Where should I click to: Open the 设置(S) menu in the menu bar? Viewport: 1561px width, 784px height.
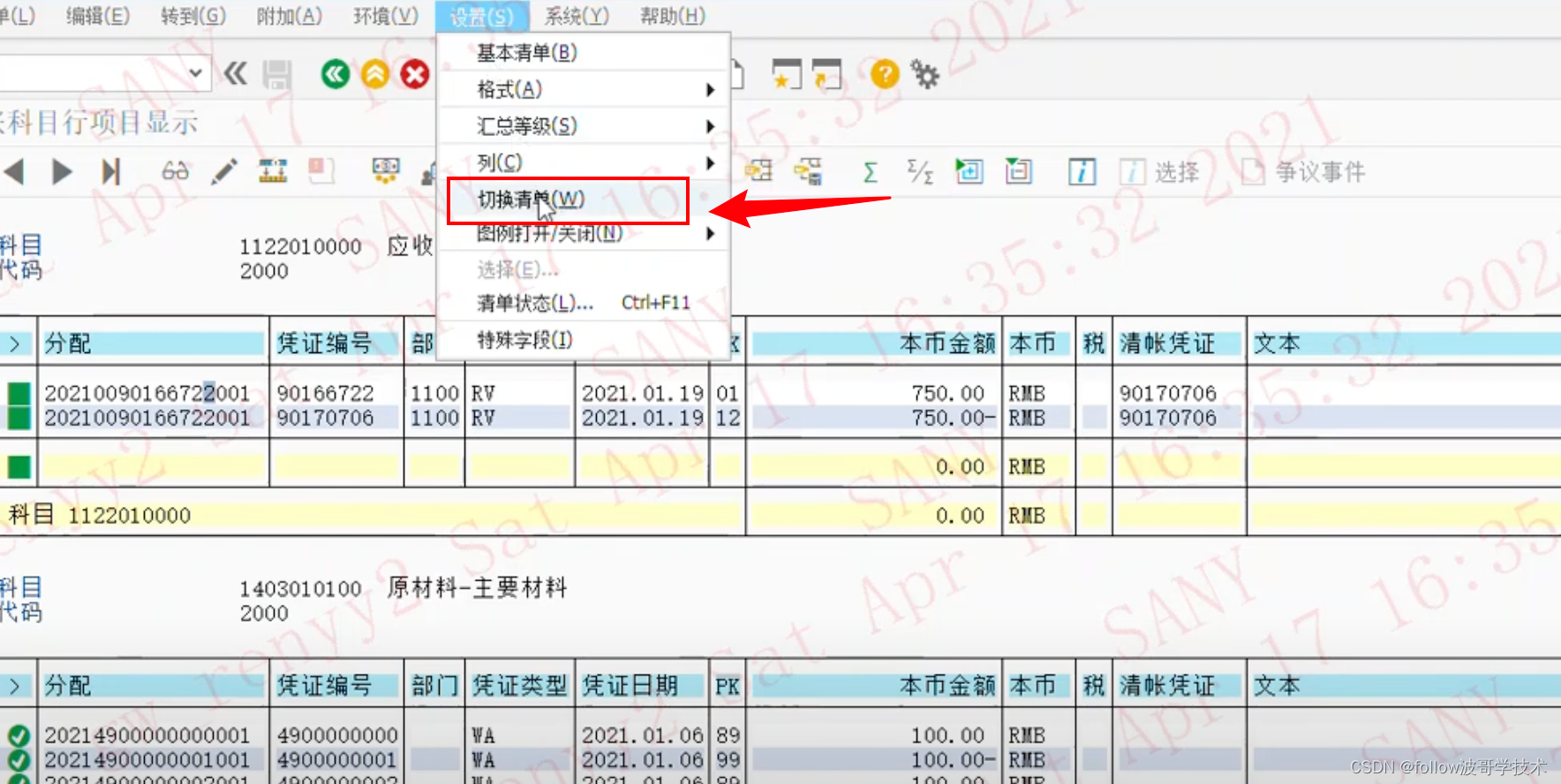pos(481,16)
